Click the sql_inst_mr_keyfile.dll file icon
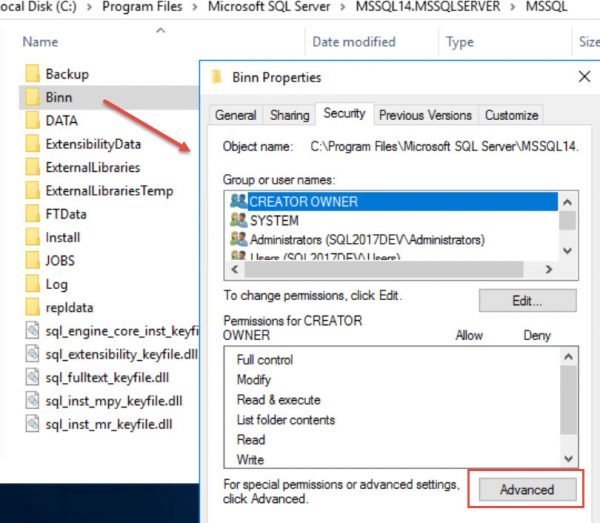 pyautogui.click(x=31, y=424)
